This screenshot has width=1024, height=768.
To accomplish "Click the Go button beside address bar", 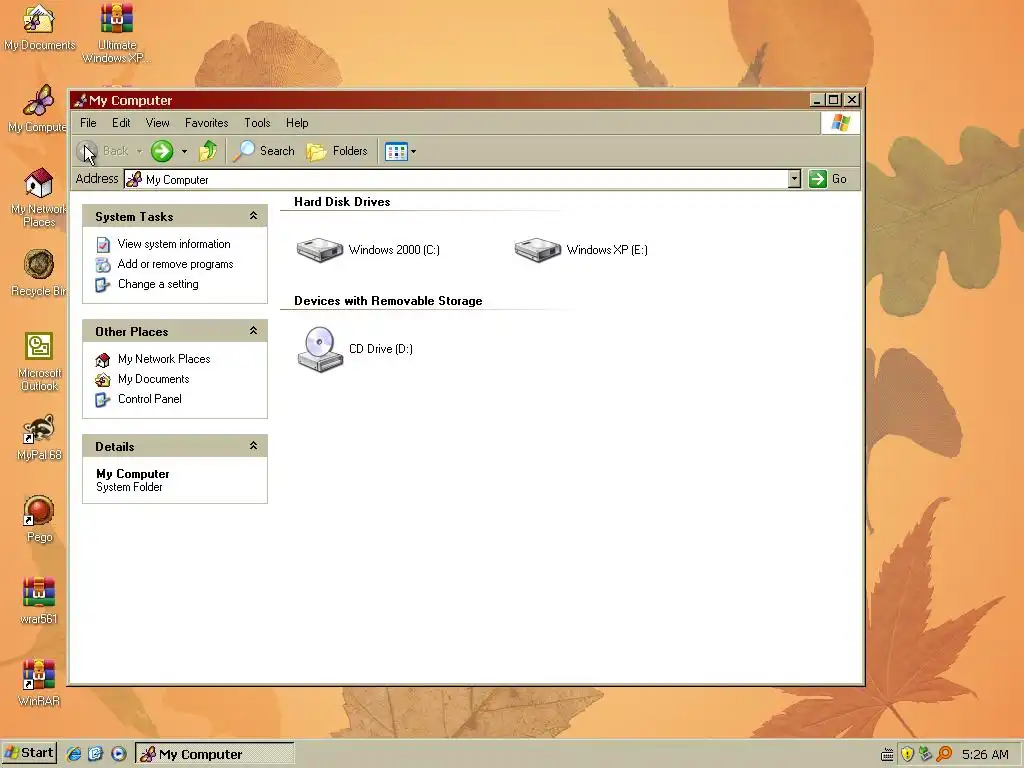I will [x=828, y=179].
